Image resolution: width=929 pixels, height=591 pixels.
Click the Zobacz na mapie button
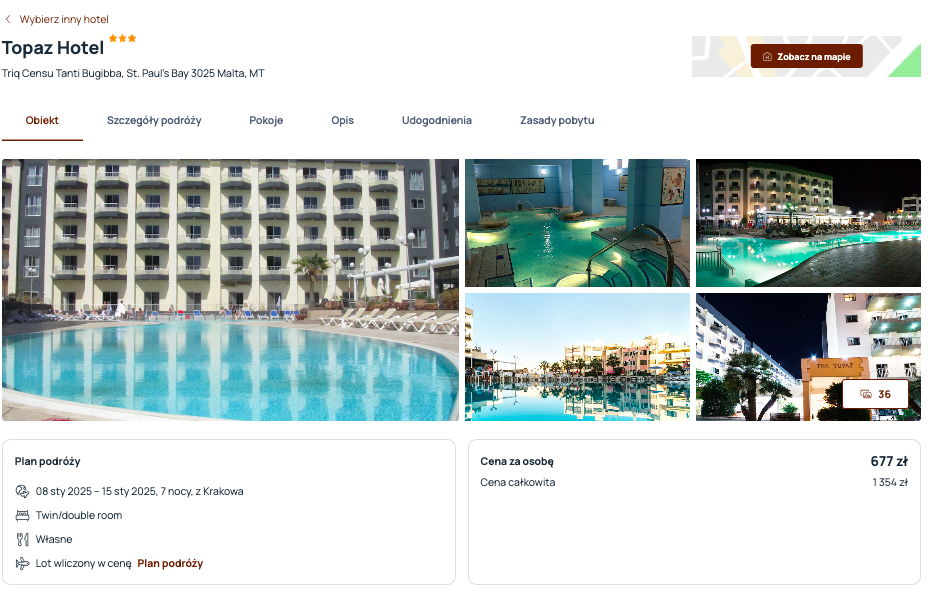[x=806, y=56]
